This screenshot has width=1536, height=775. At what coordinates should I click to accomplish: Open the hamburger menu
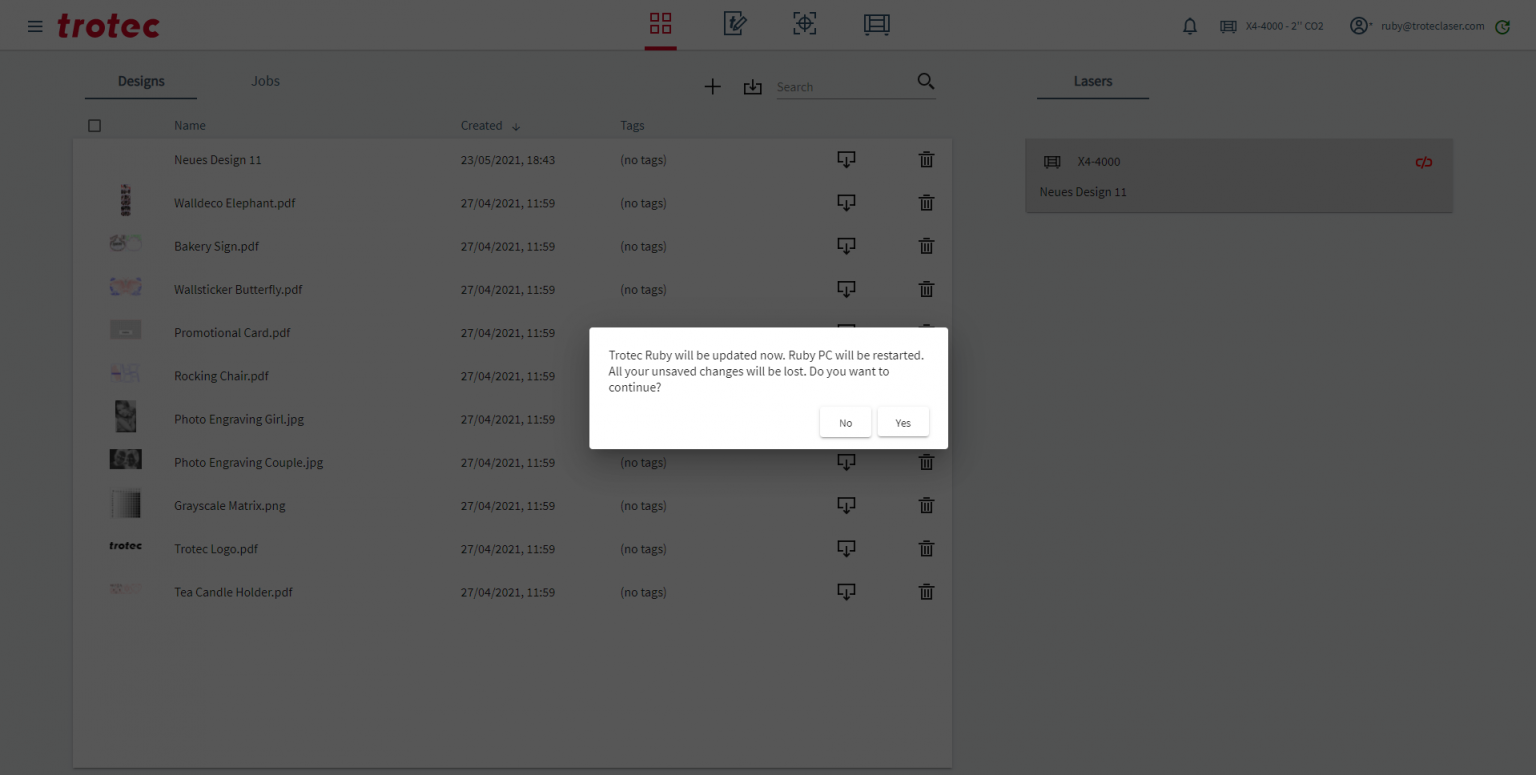35,26
